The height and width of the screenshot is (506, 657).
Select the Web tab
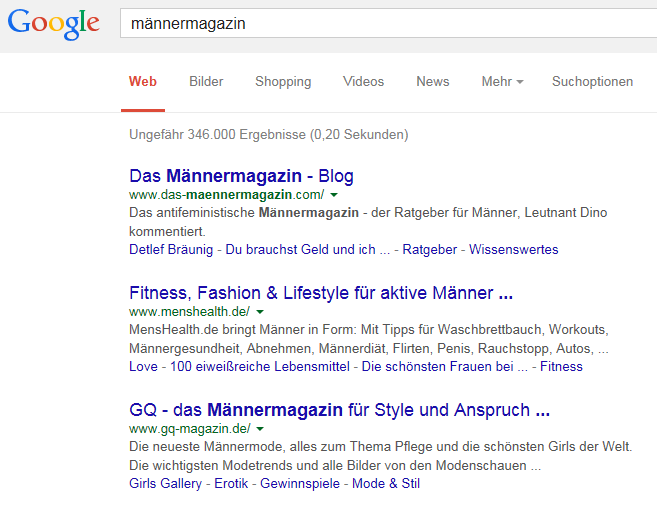pyautogui.click(x=142, y=81)
